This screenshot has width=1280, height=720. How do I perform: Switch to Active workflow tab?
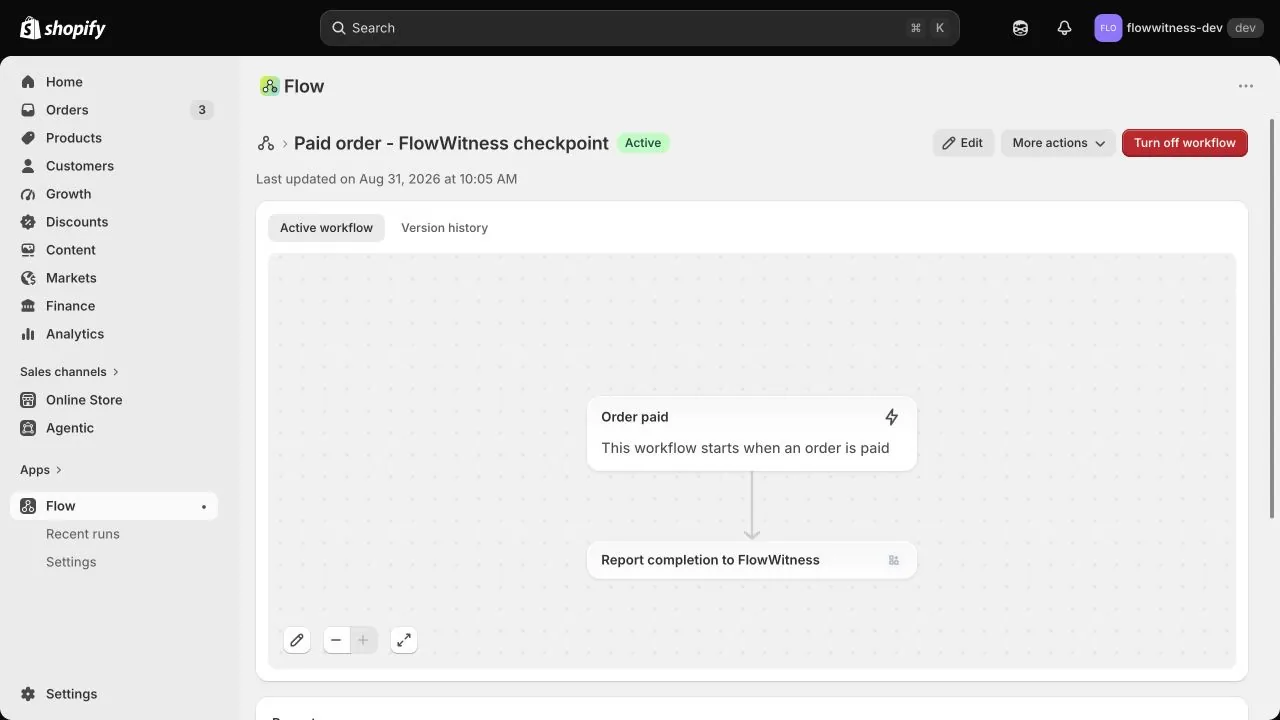tap(326, 228)
